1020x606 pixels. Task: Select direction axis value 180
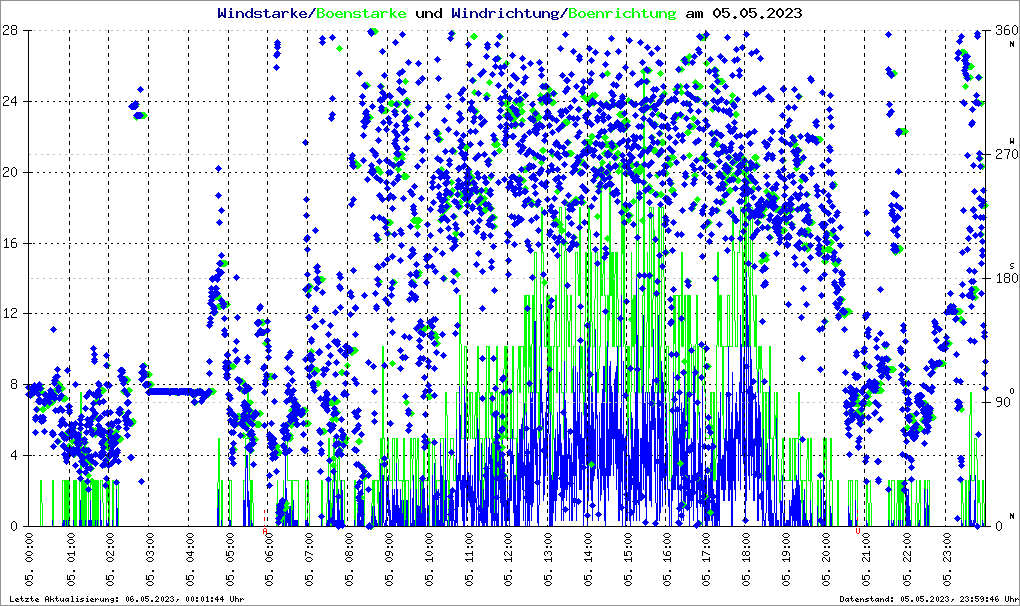point(1006,278)
